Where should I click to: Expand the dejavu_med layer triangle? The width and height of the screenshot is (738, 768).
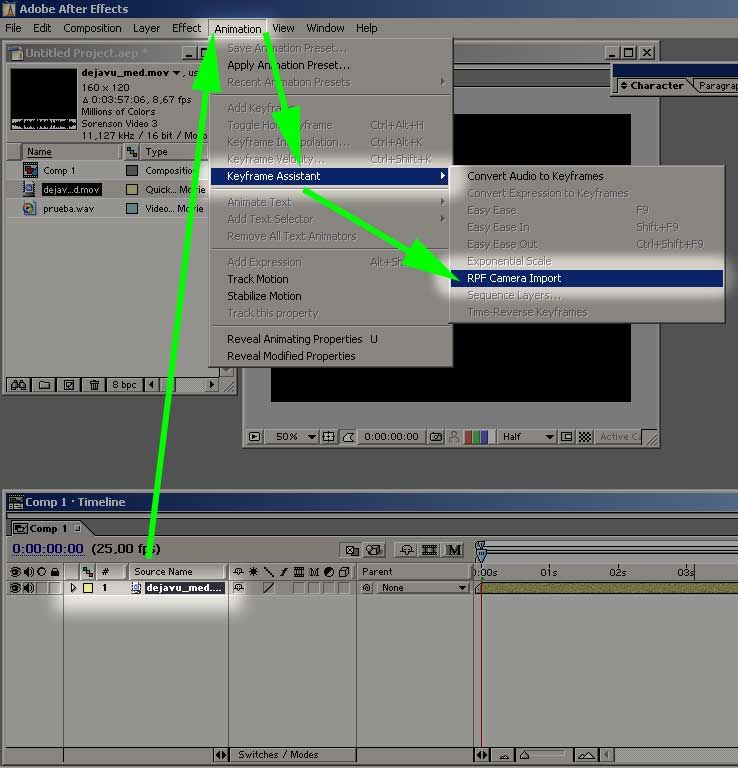73,588
